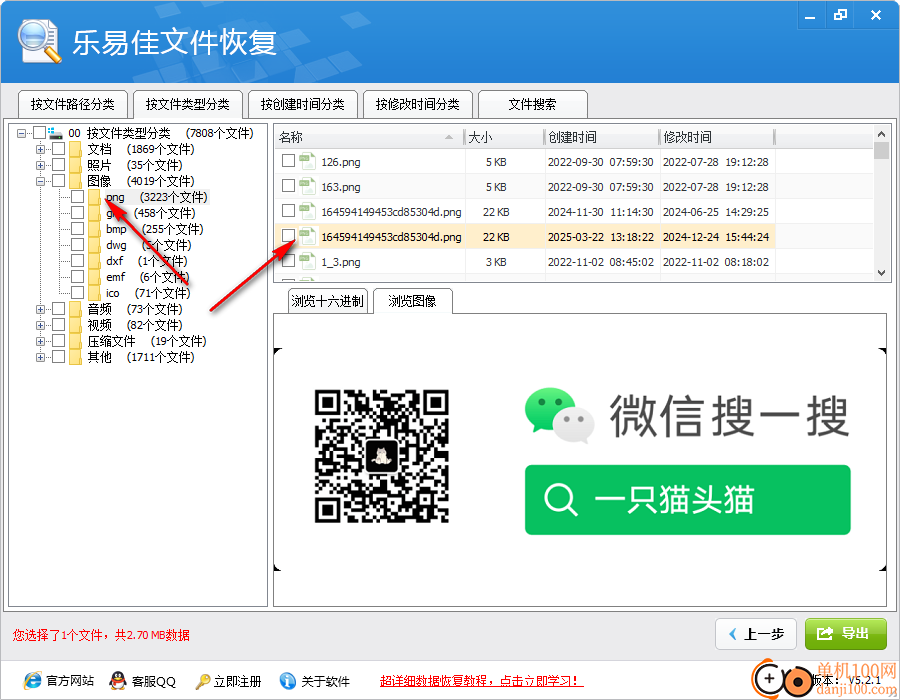
Task: Check the 文档 category checkbox
Action: pos(59,149)
